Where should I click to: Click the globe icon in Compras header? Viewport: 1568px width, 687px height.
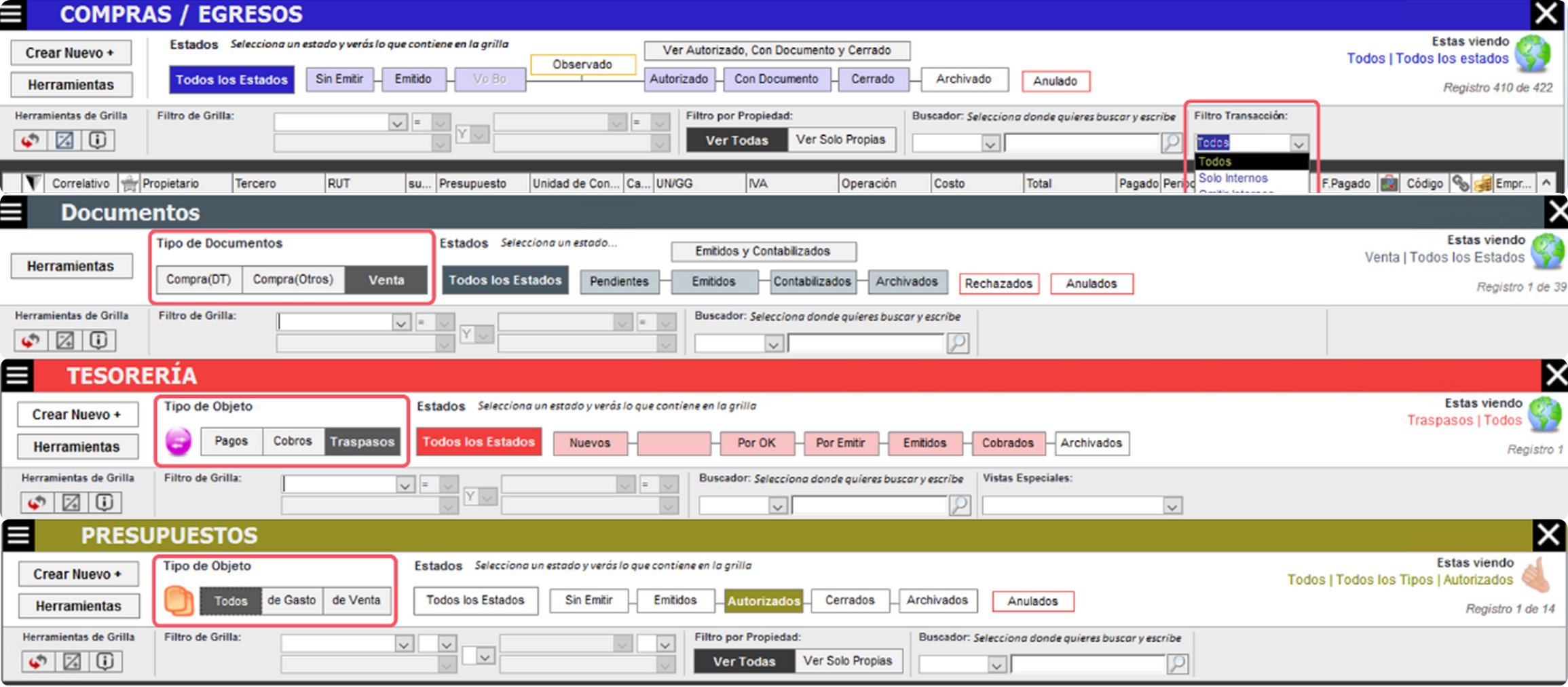1533,53
